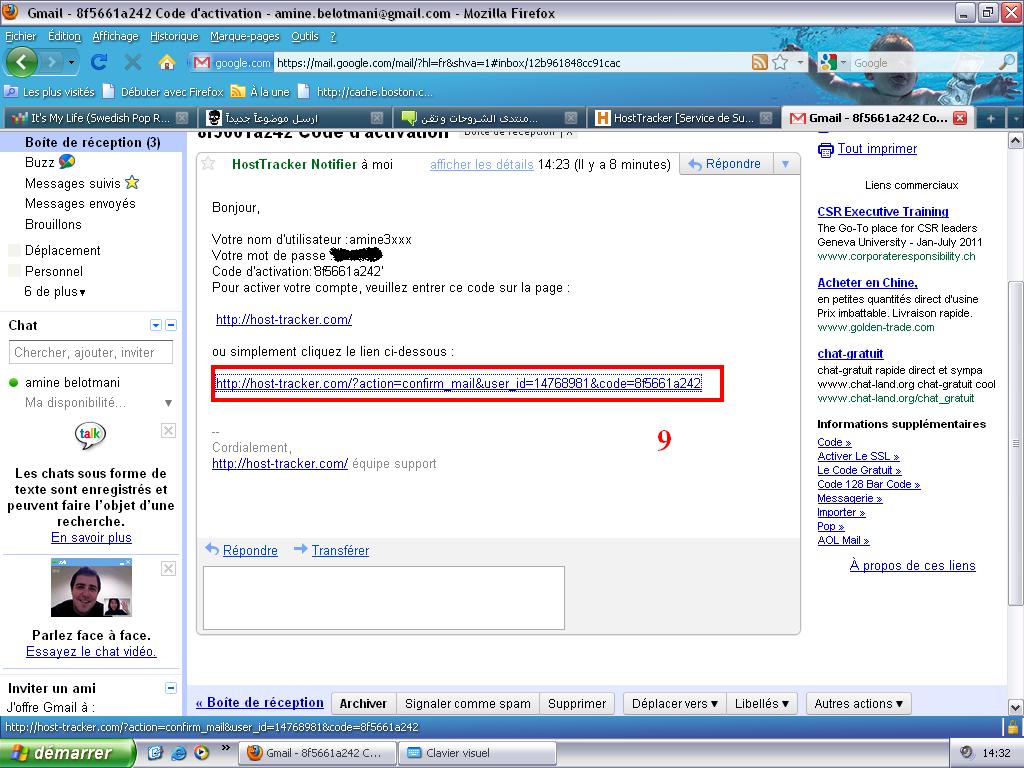This screenshot has width=1024, height=768.
Task: Click the account confirmation link with code
Action: point(458,383)
